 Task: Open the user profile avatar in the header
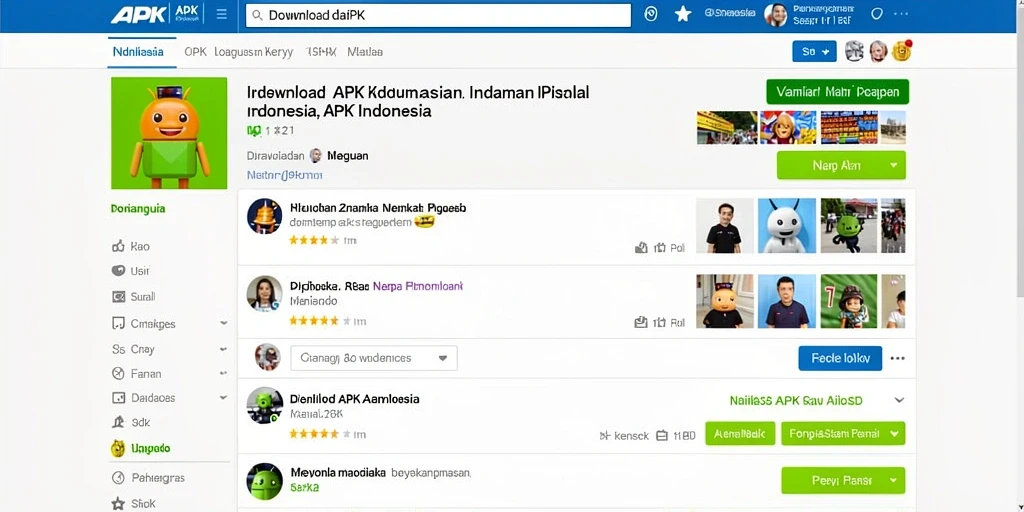(775, 14)
